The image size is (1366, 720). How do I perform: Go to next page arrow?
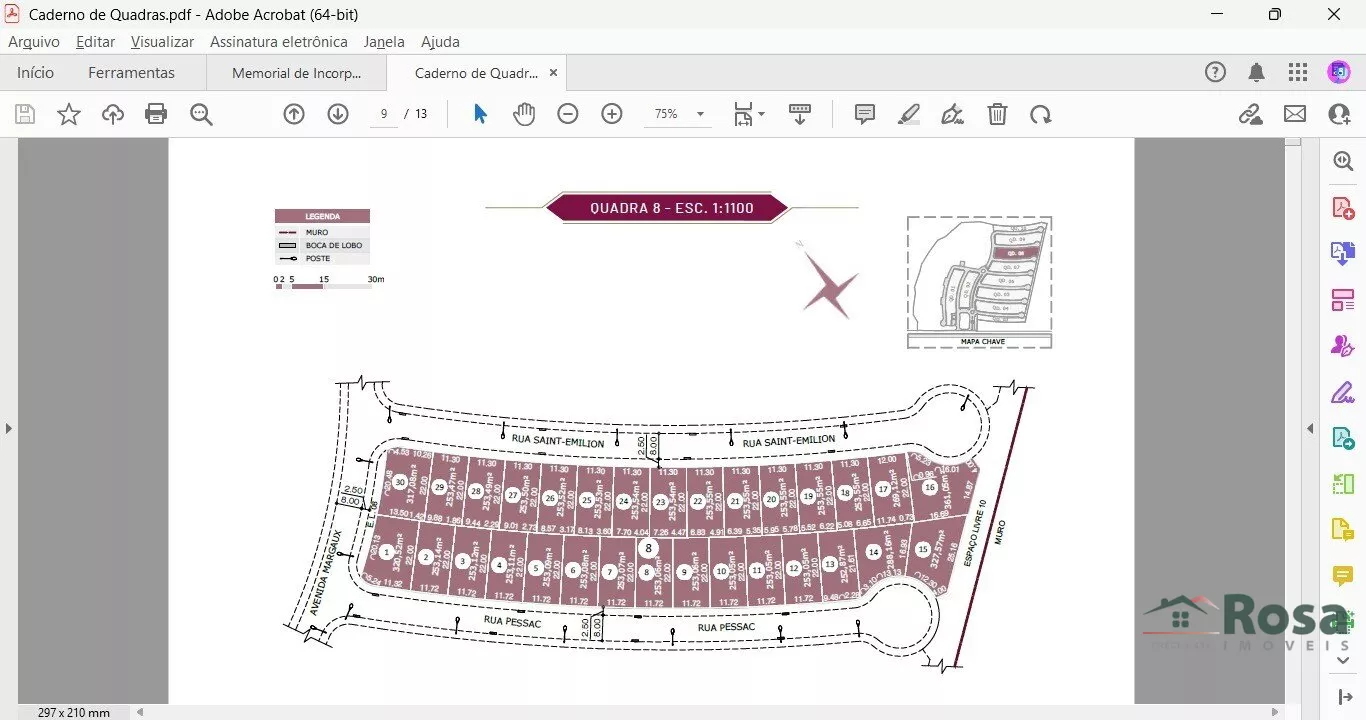point(338,114)
